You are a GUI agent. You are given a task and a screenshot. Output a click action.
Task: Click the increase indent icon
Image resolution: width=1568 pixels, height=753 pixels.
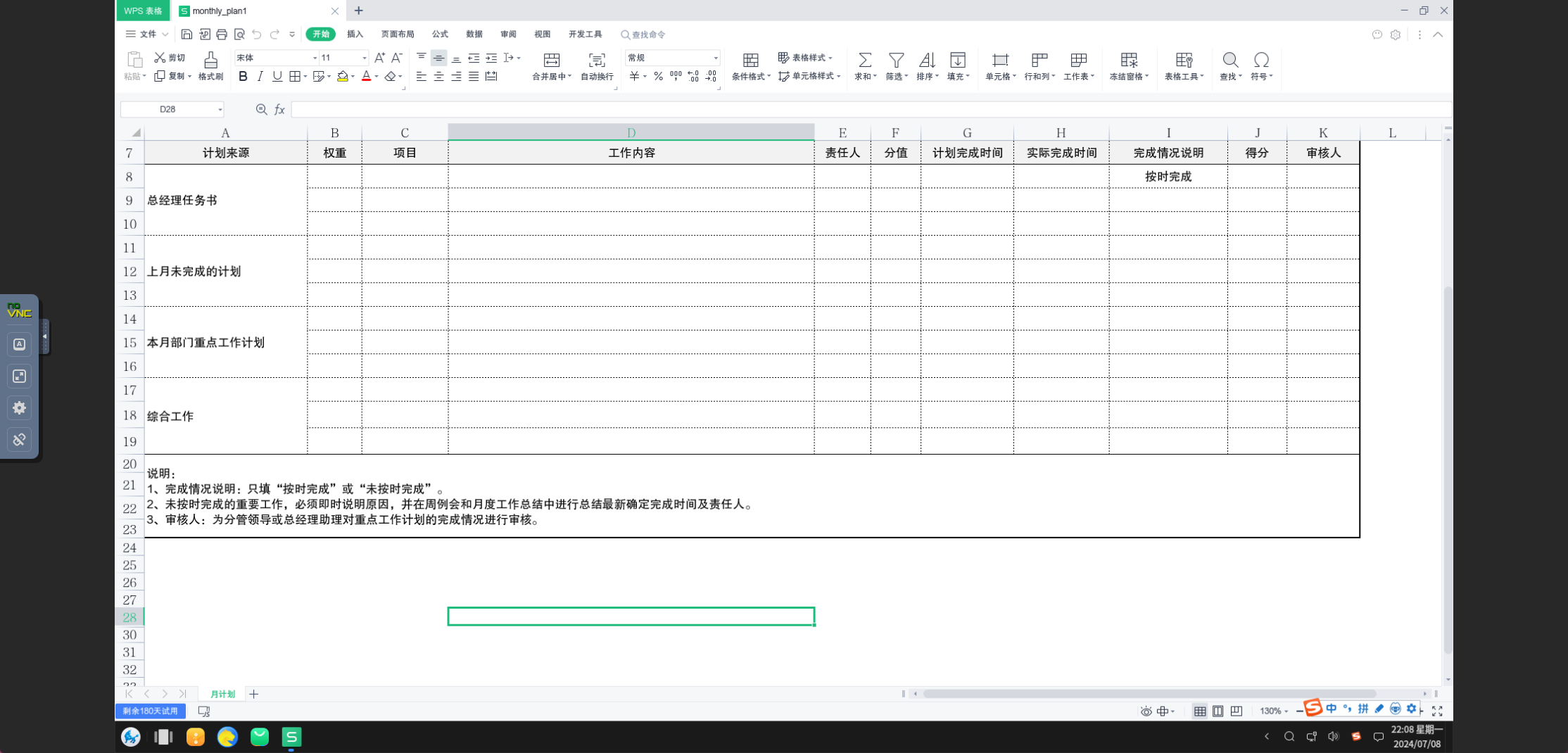pyautogui.click(x=491, y=58)
